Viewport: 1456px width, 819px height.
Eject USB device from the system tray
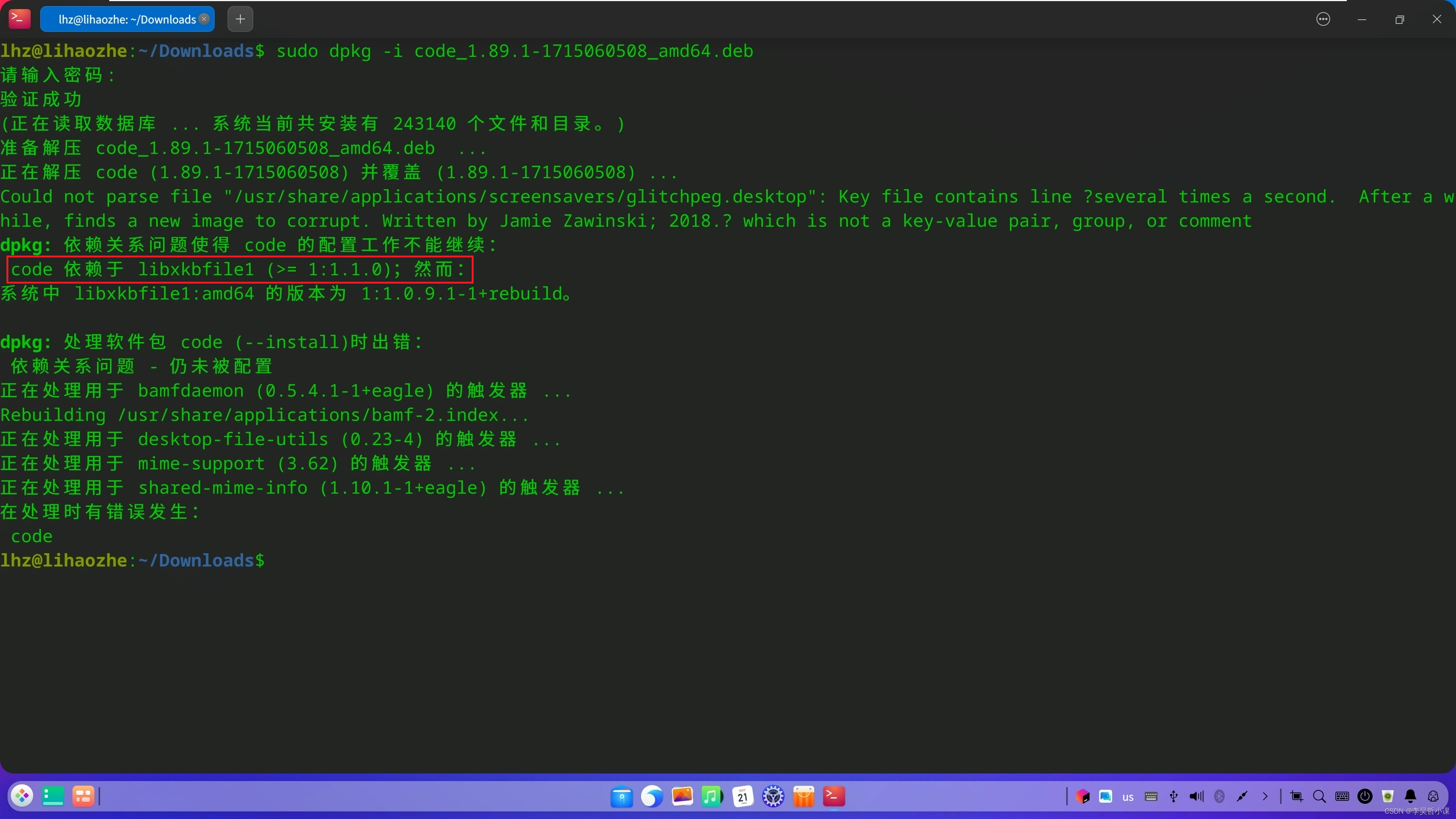point(1174,796)
